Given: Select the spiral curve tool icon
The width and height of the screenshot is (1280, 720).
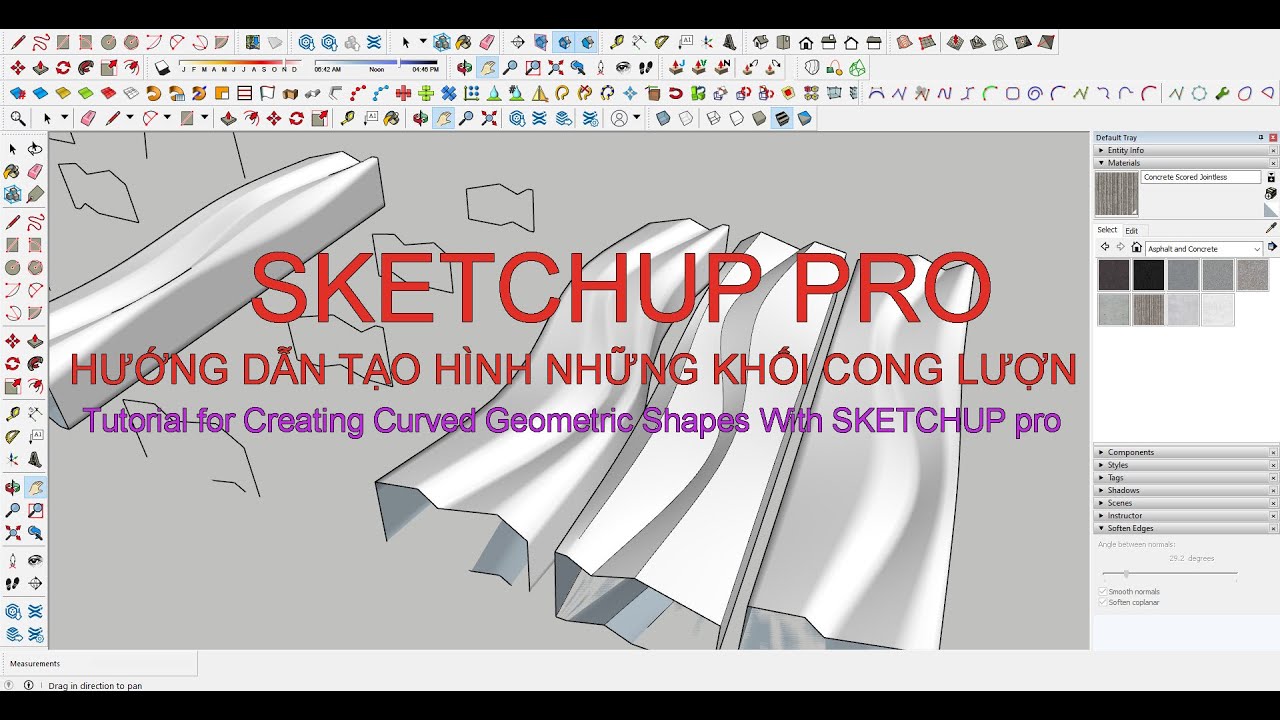Looking at the screenshot, I should point(1034,93).
